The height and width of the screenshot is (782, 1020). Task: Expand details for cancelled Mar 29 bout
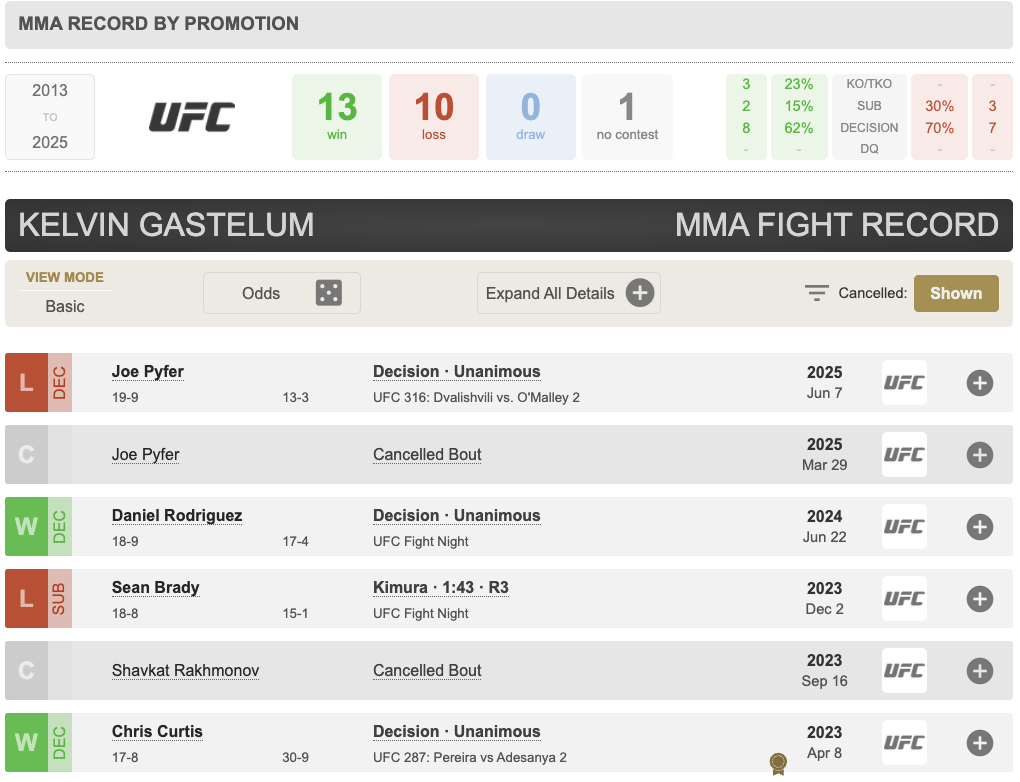(x=980, y=455)
